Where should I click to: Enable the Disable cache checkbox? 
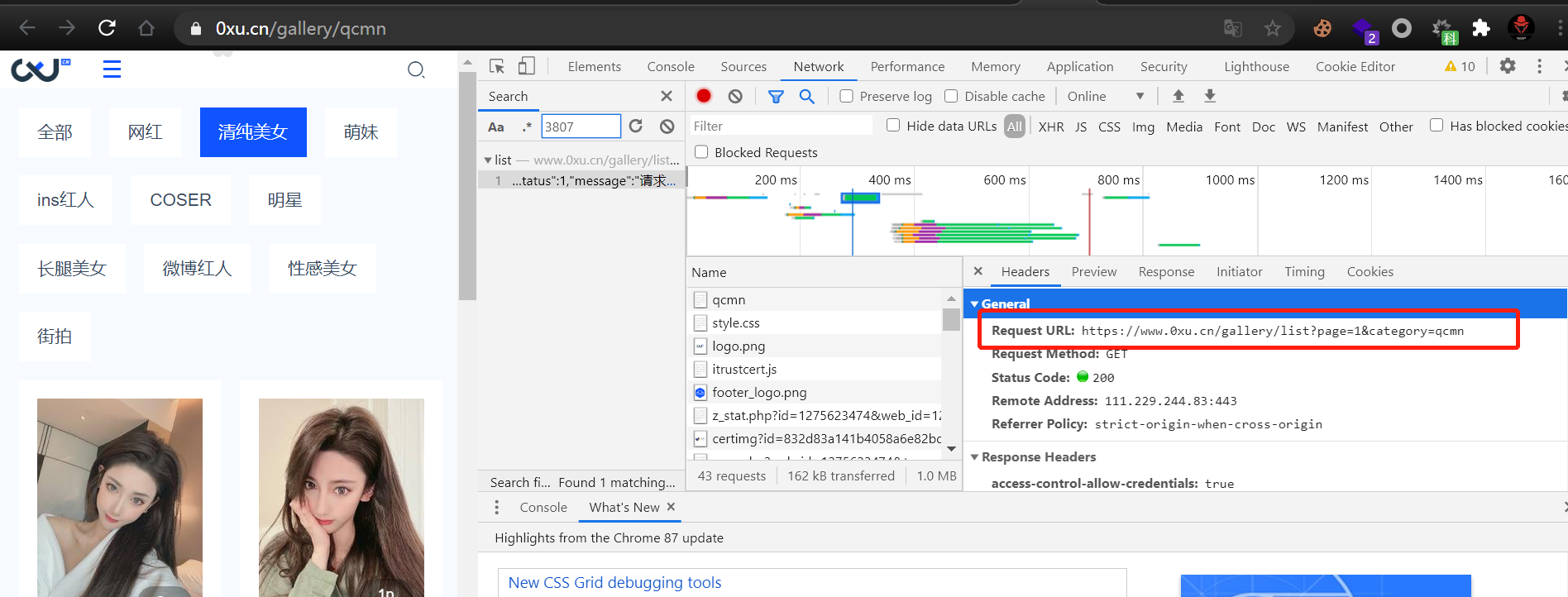[951, 96]
